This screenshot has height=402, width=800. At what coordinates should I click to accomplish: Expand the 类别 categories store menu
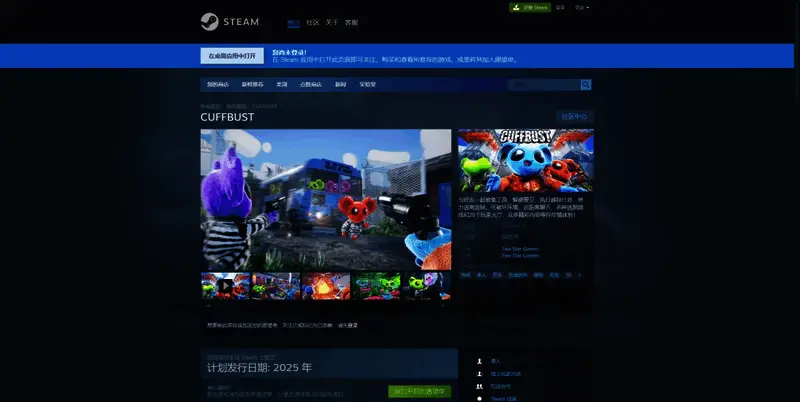282,85
